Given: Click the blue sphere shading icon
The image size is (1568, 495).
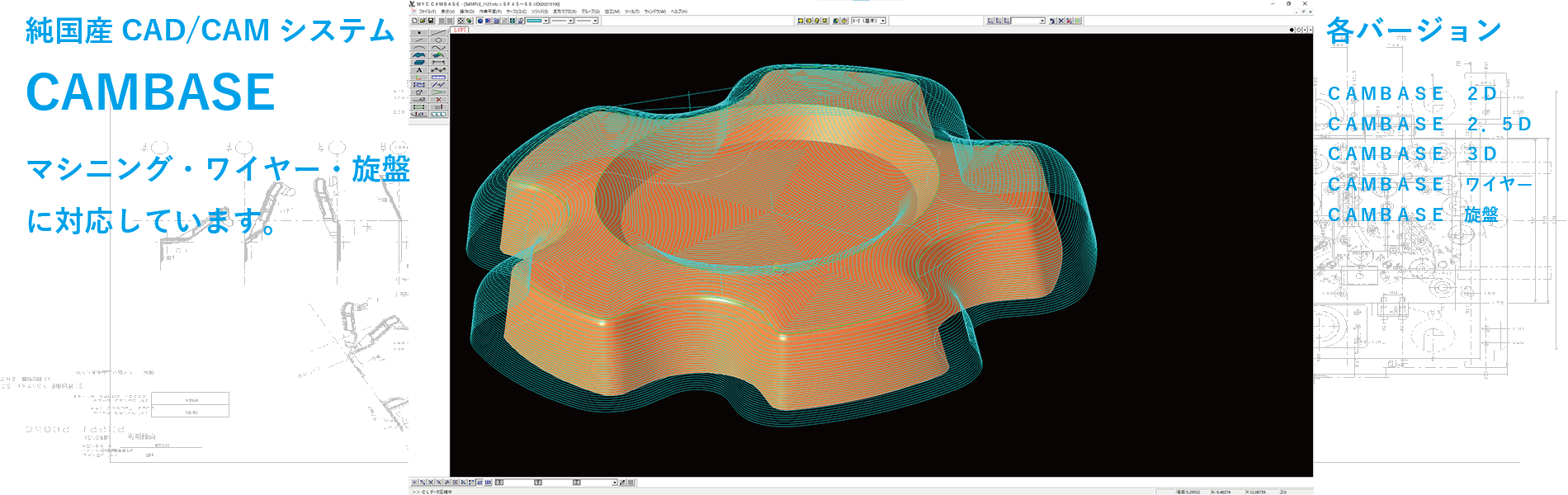Looking at the screenshot, I should (480, 21).
